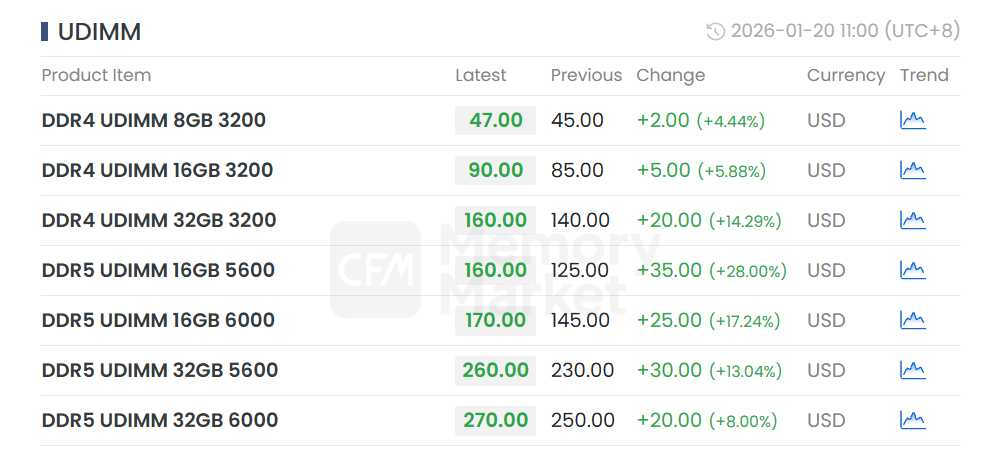Open trend chart for DDR5 UDIMM 16GB 6000

point(912,320)
